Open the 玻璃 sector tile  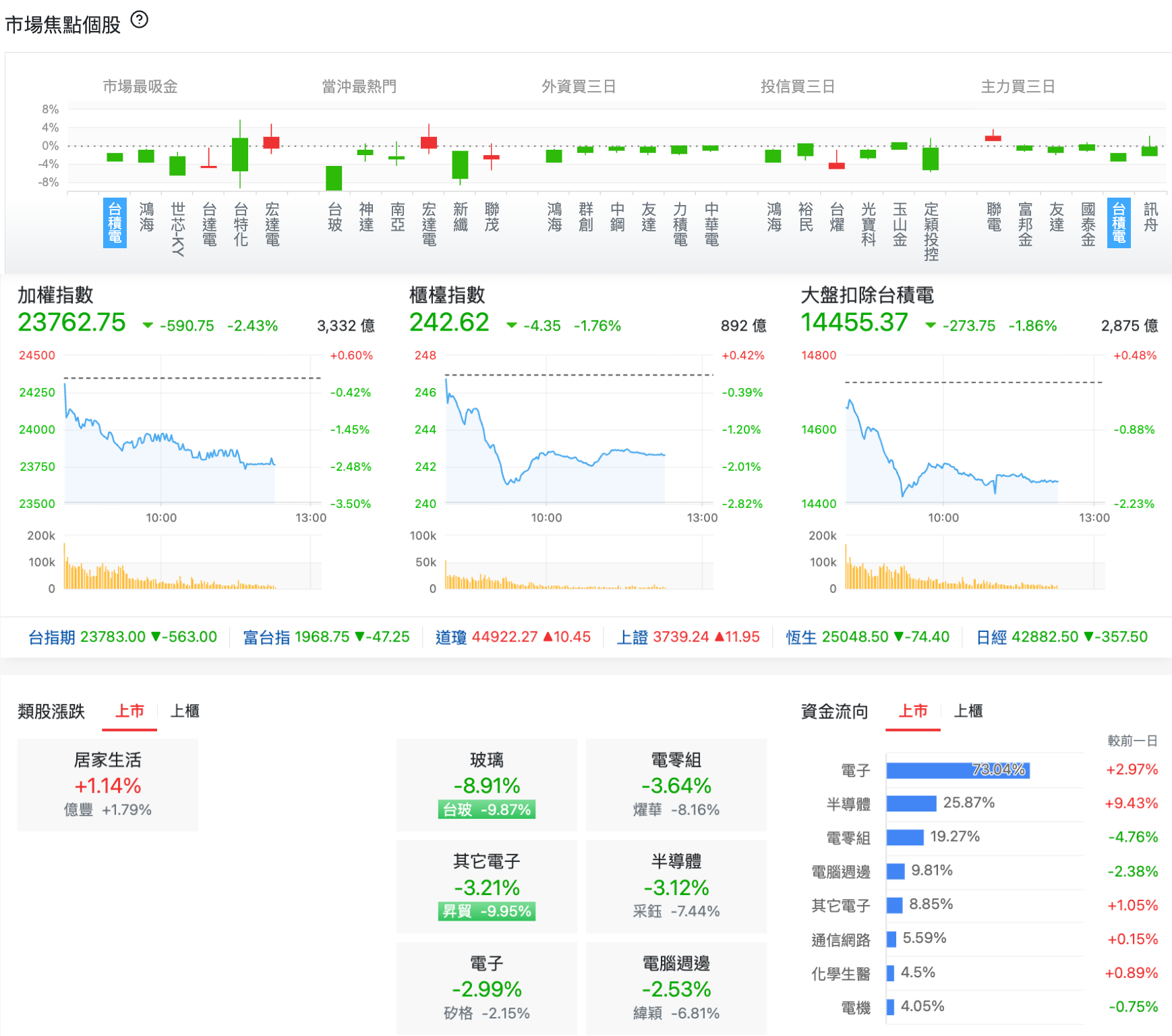pos(487,784)
